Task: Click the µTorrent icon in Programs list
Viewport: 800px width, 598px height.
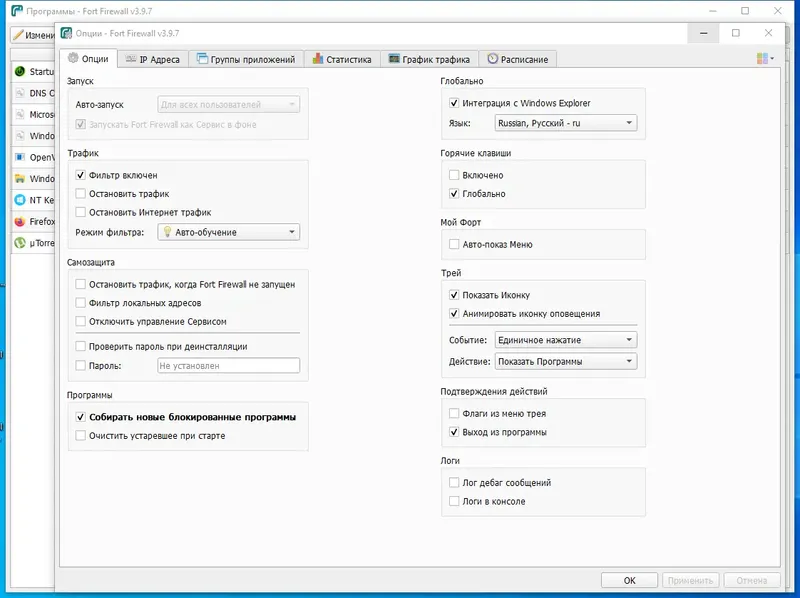Action: [20, 243]
